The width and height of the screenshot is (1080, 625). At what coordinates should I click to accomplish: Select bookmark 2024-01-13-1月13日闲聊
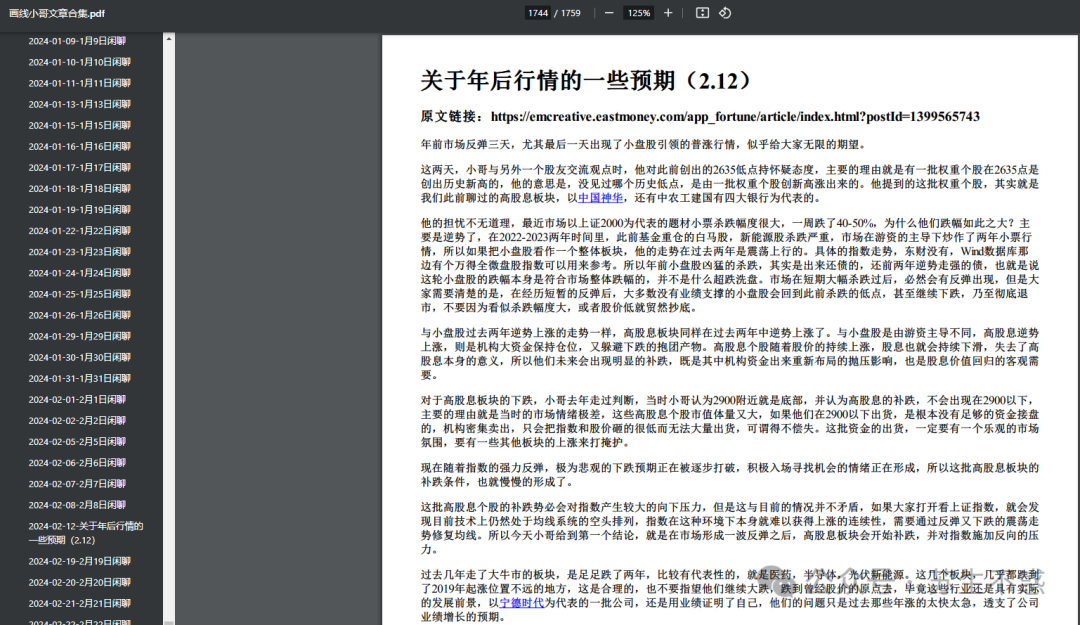pos(80,105)
